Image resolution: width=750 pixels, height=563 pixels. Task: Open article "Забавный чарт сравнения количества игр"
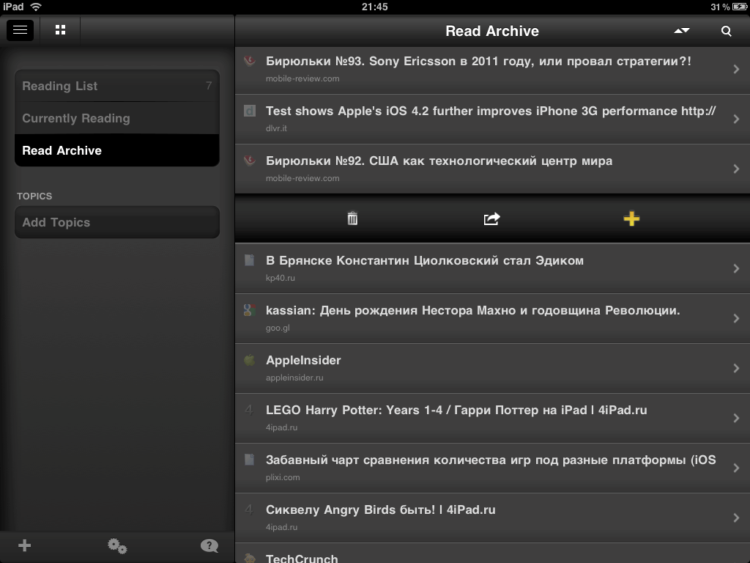492,468
